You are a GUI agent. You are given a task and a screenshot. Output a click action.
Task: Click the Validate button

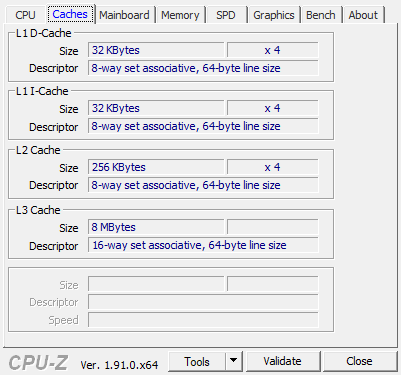click(x=282, y=361)
